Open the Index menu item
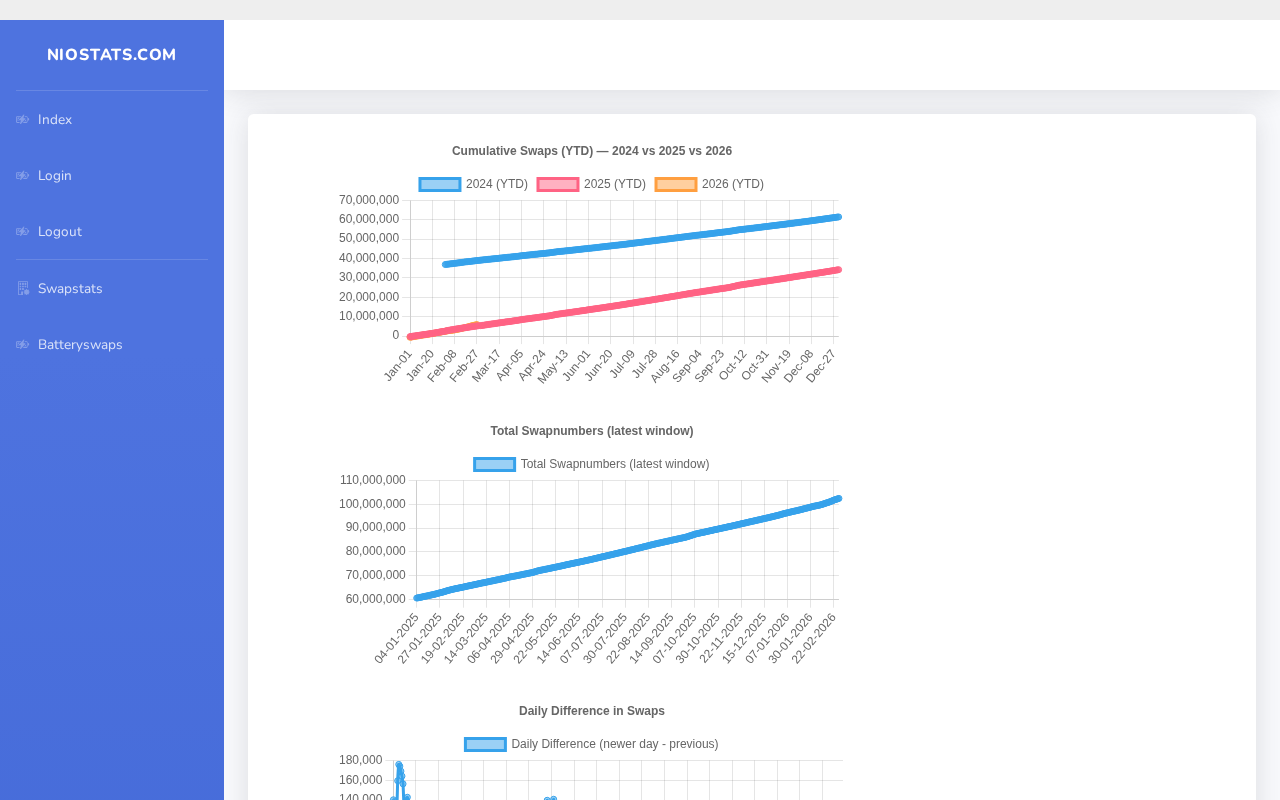The height and width of the screenshot is (800, 1280). (55, 120)
